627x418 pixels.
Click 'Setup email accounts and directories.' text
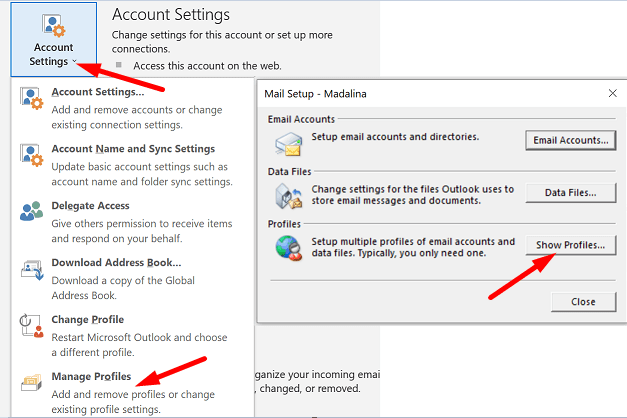395,137
